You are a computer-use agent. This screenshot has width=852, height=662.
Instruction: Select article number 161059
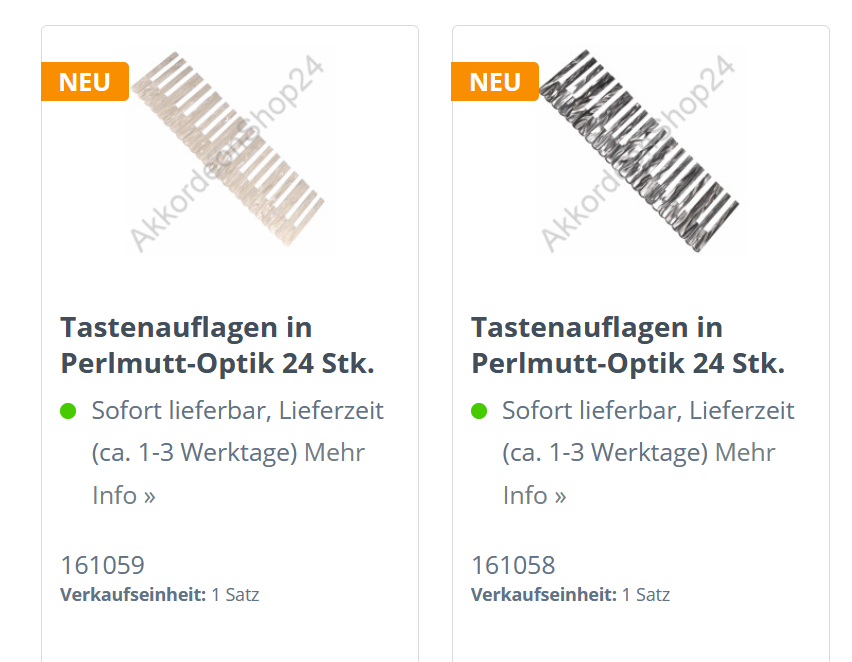[x=103, y=565]
